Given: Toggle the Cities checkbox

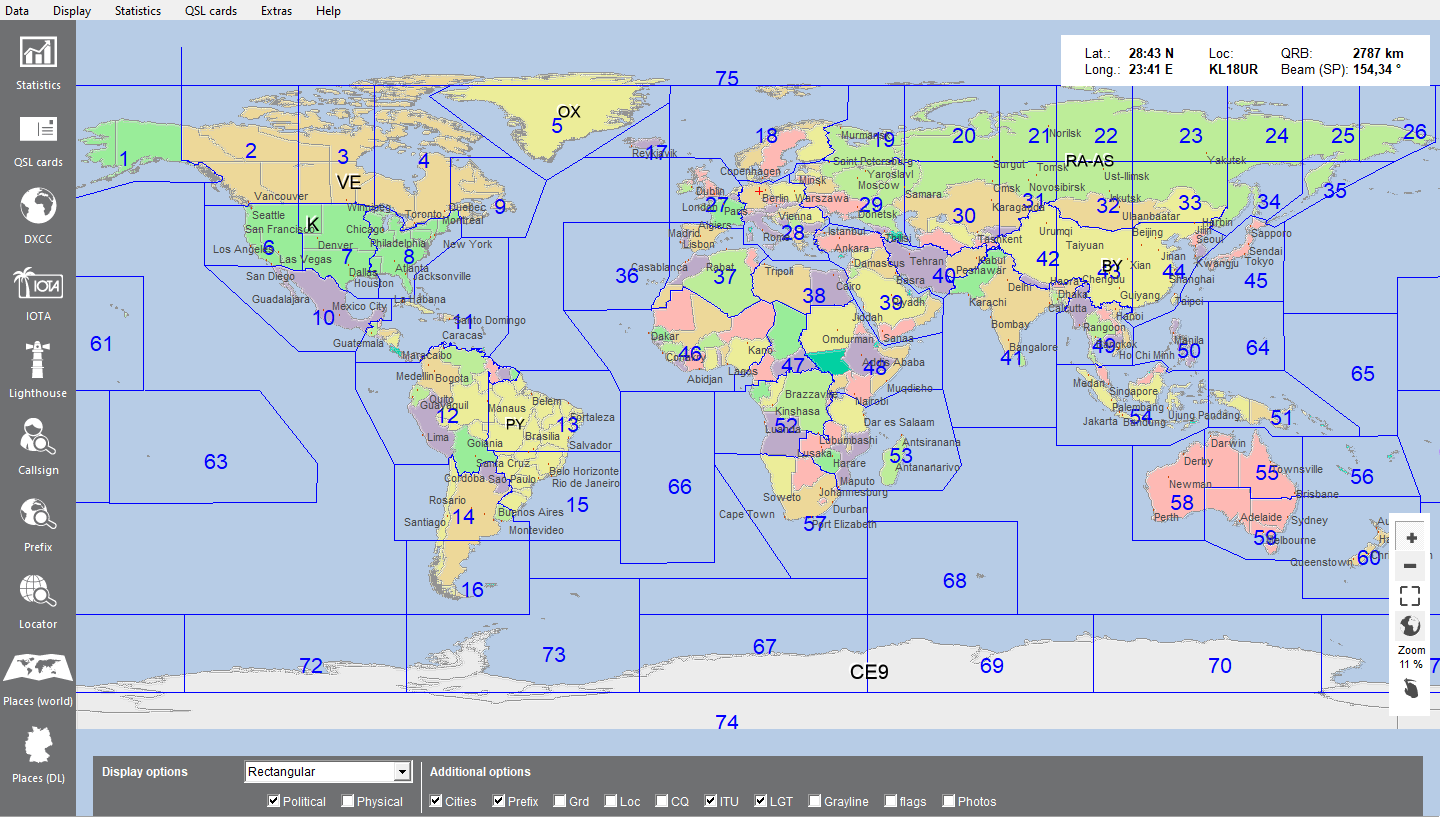Looking at the screenshot, I should 436,801.
